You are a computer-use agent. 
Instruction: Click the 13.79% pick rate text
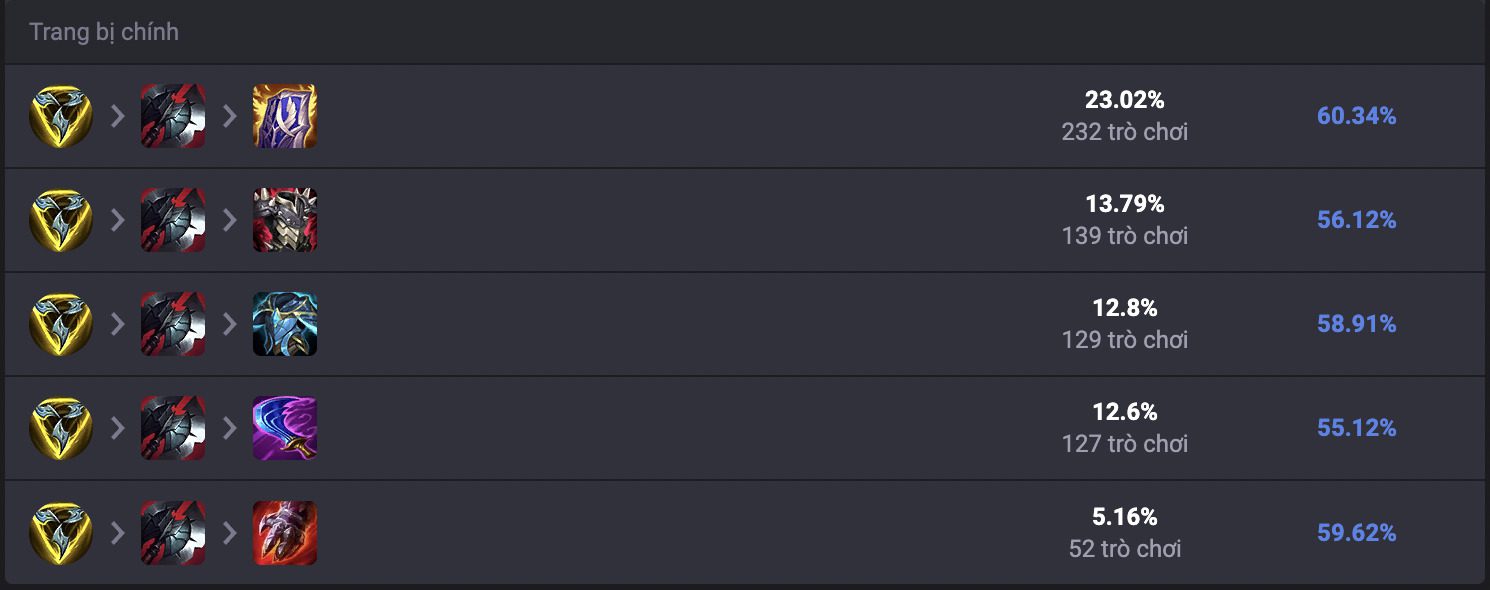coord(1125,204)
